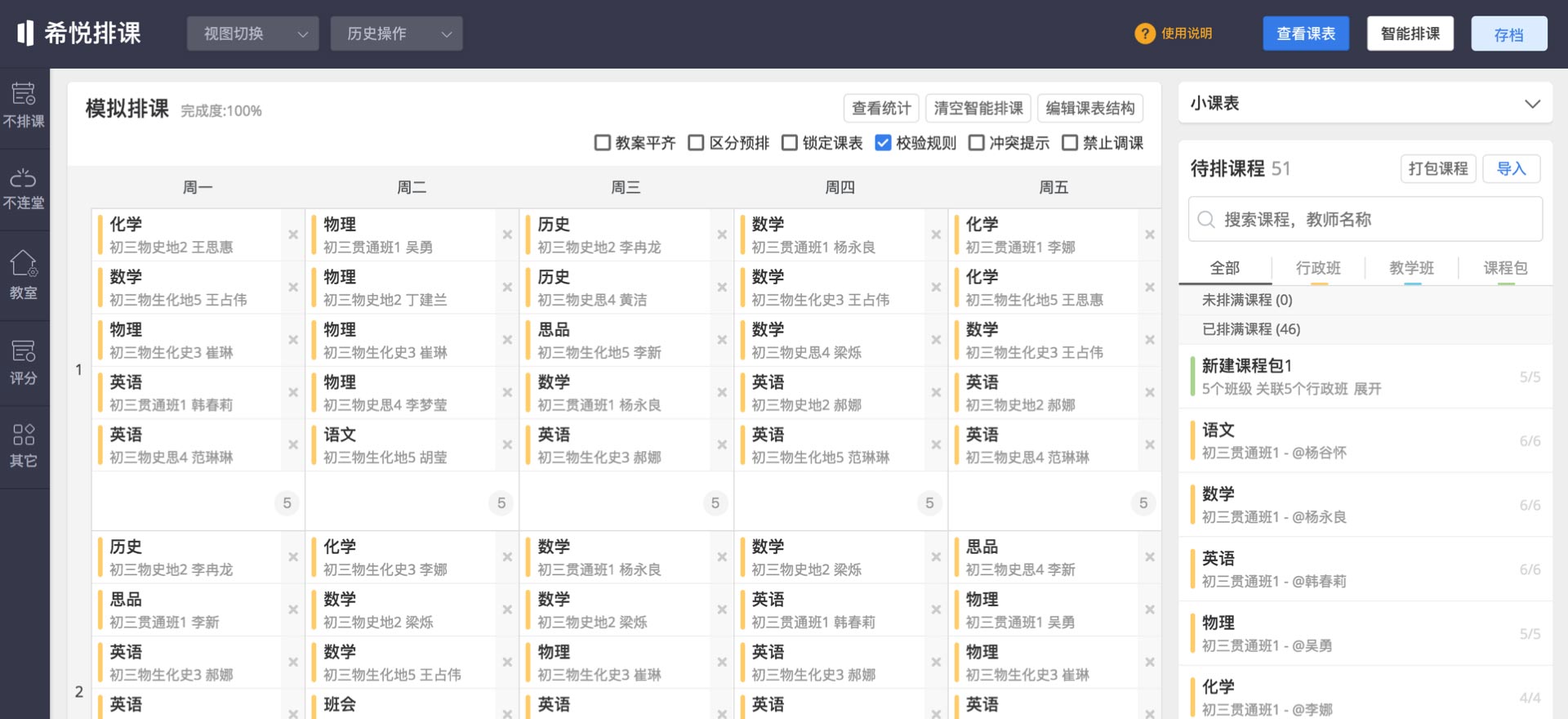Image resolution: width=1568 pixels, height=719 pixels.
Task: Switch to the 行政班 tab
Action: 1318,268
